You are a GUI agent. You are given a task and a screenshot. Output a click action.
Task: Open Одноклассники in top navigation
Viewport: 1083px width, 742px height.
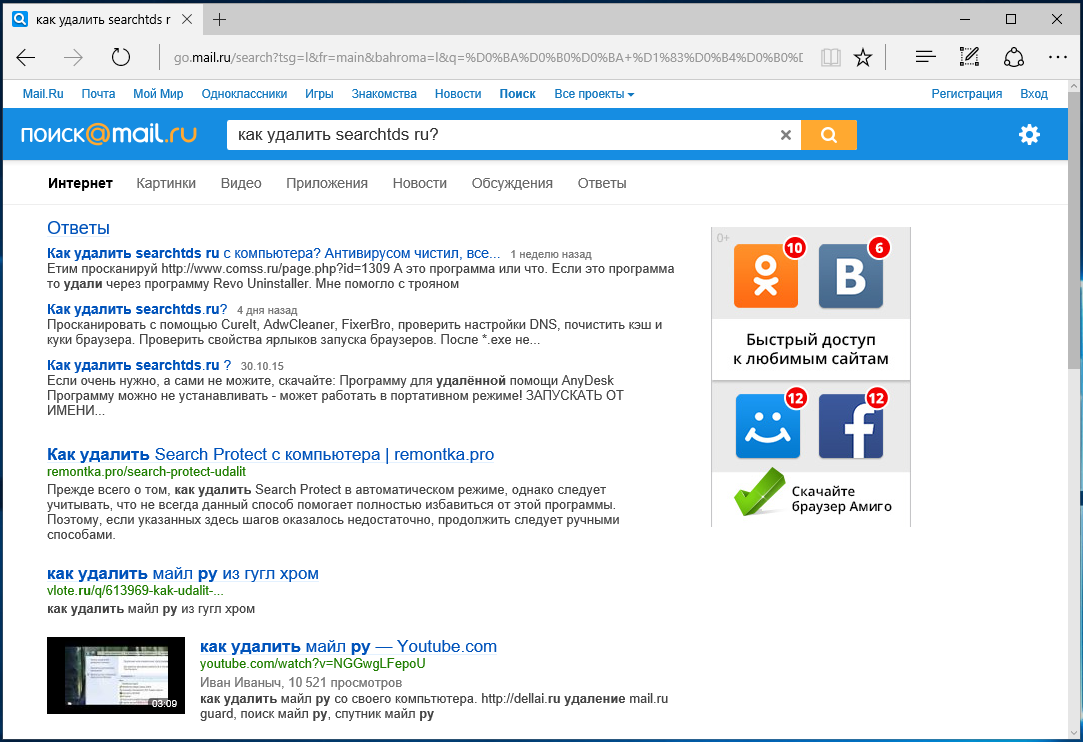(x=245, y=94)
